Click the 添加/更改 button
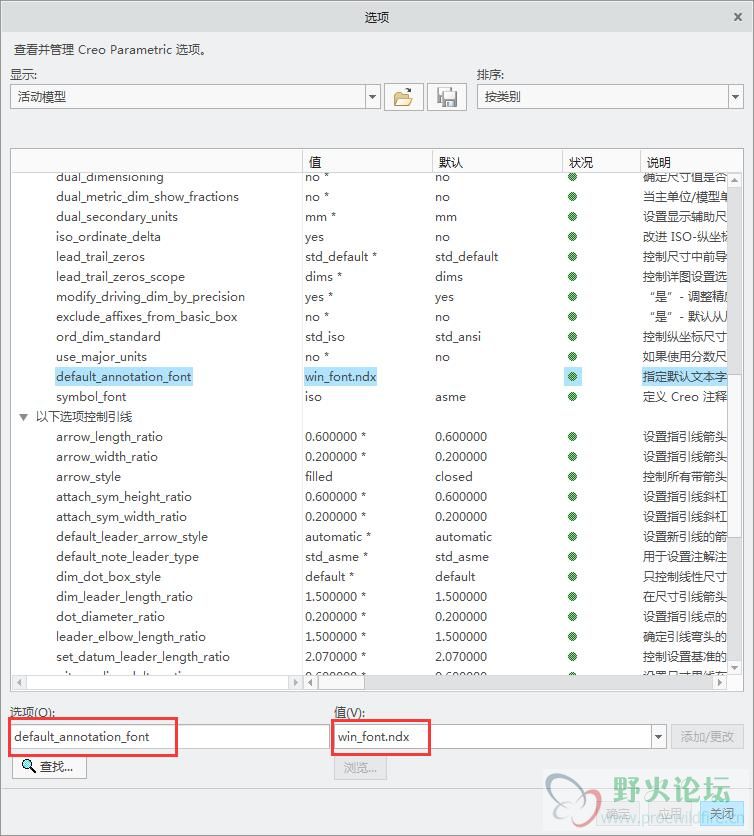Viewport: 754px width, 836px height. tap(707, 737)
